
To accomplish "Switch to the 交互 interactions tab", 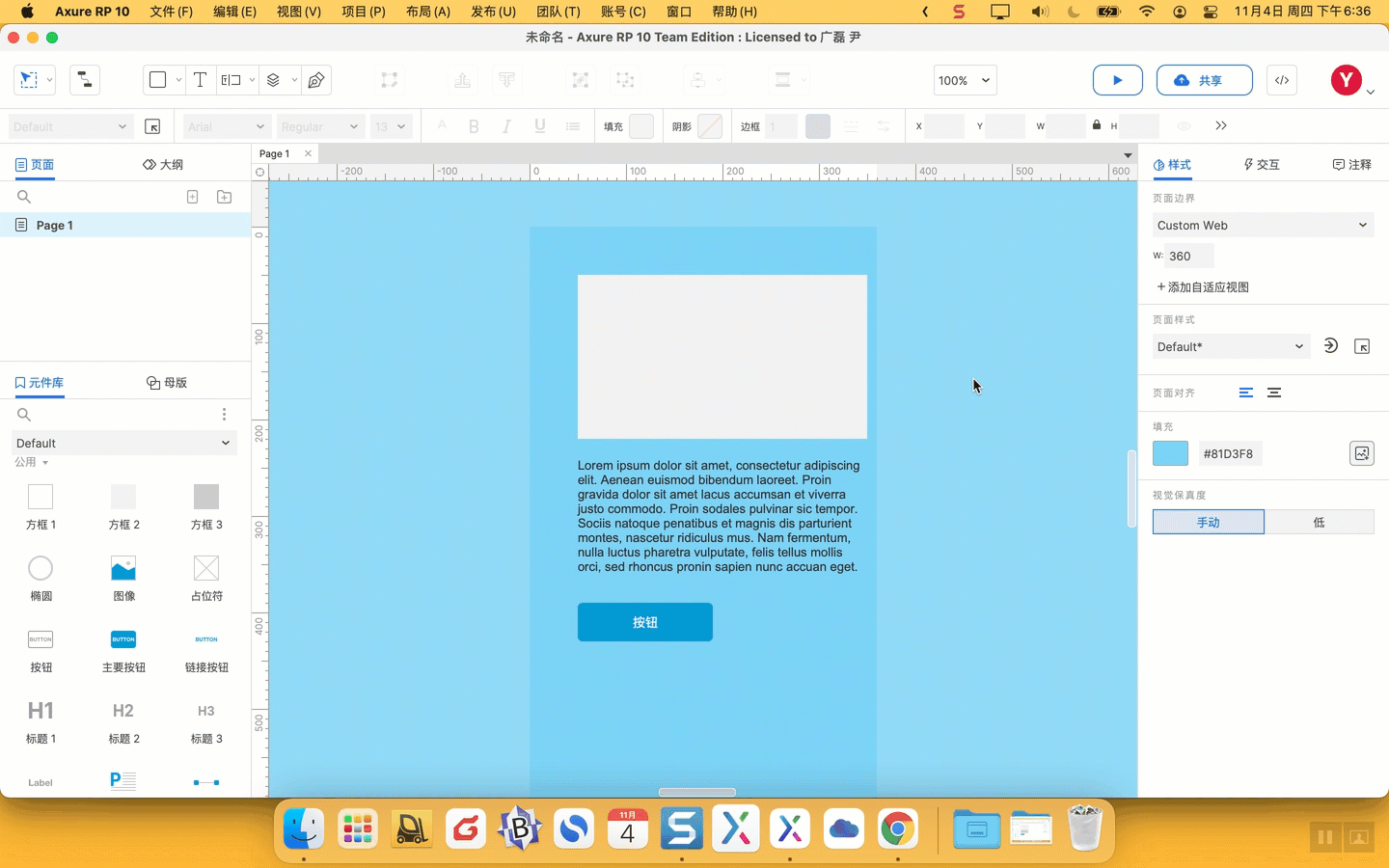I will [1262, 165].
